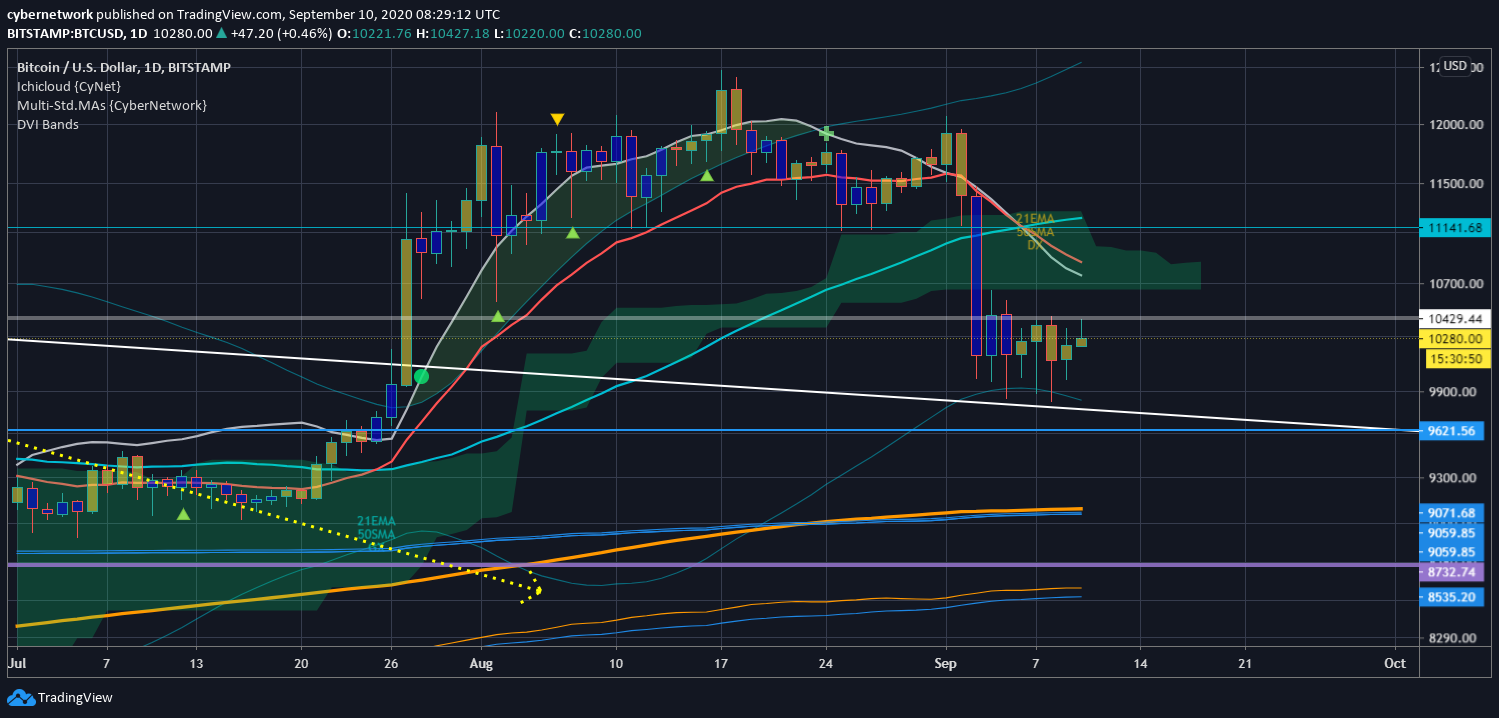Click the 9300.00 price axis tick
Screen dimensions: 1499x718
(x=1455, y=478)
